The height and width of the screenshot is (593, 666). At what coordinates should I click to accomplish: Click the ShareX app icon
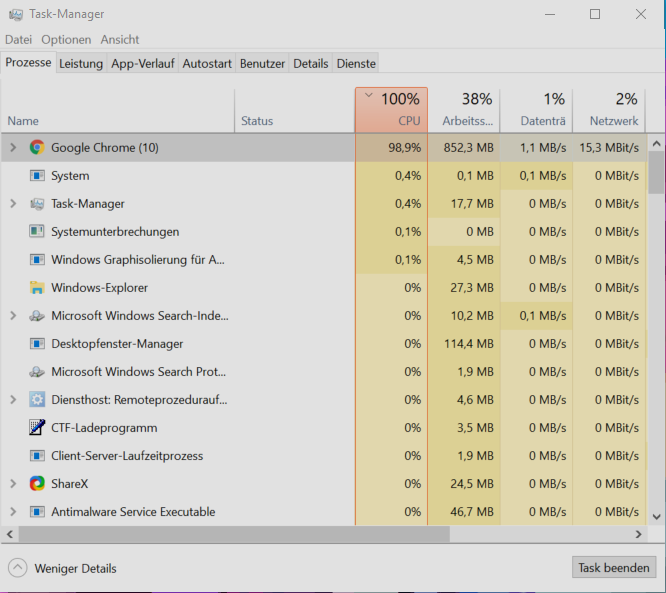(37, 483)
